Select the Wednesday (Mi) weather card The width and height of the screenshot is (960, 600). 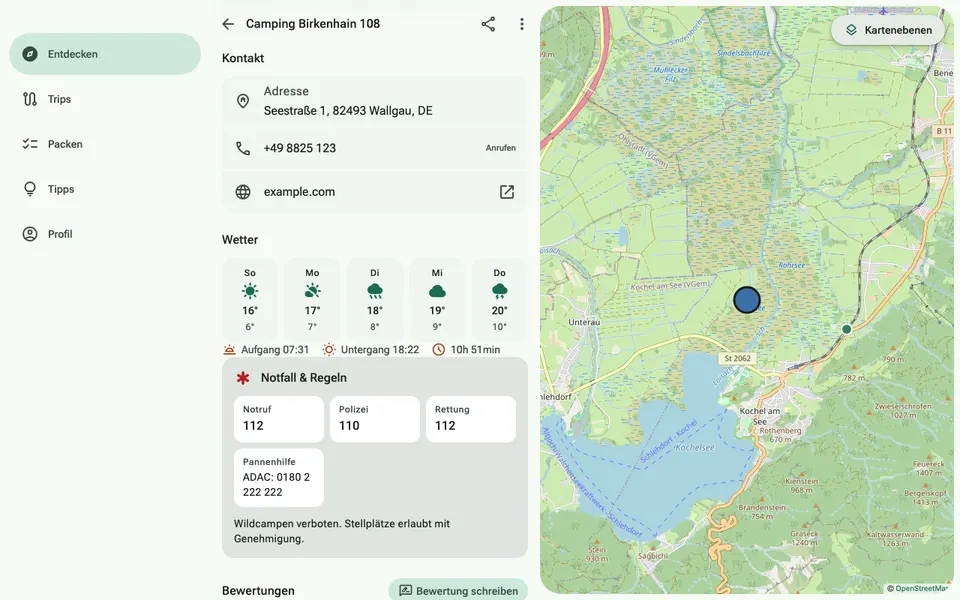437,299
